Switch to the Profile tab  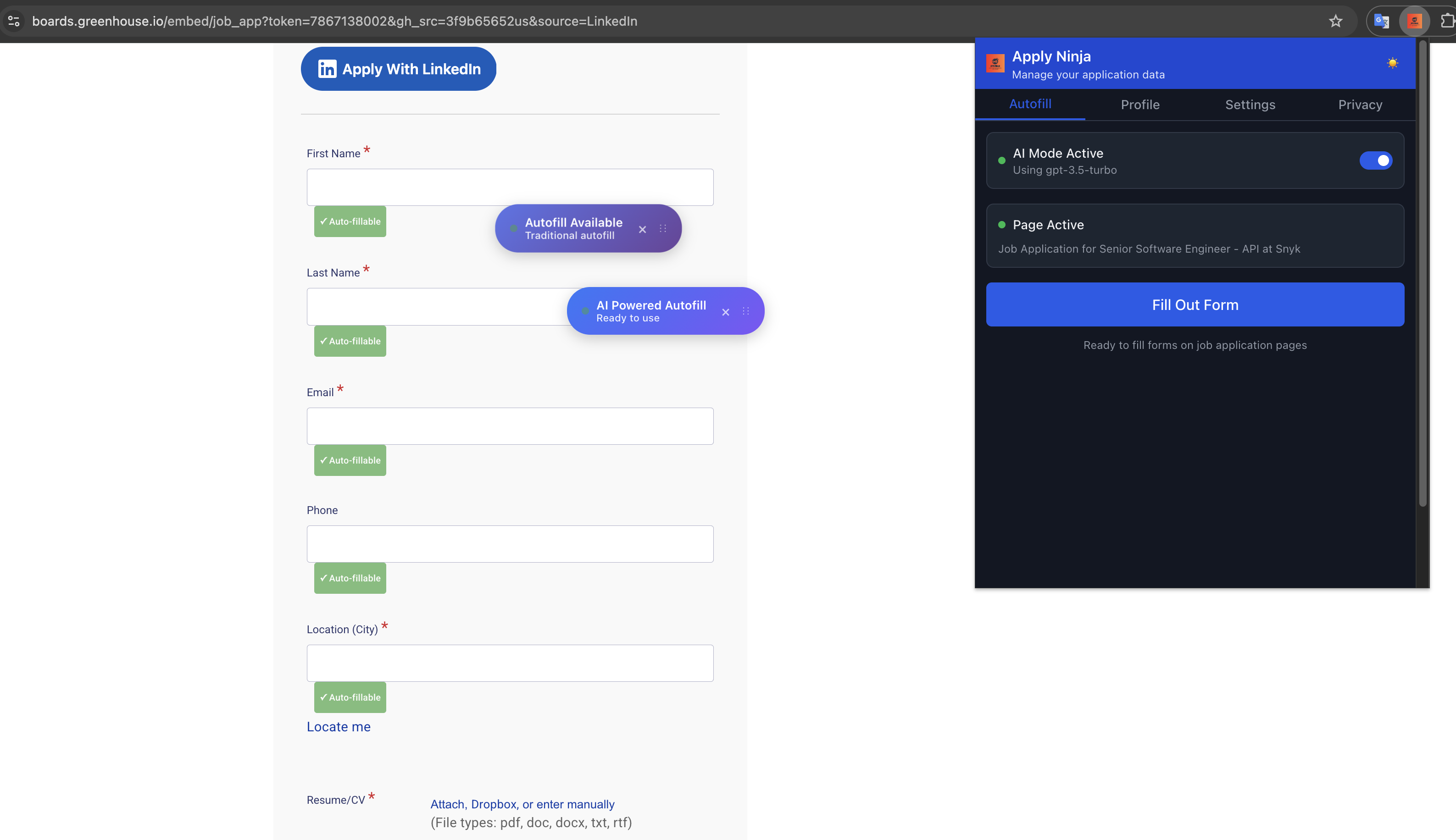click(1140, 105)
